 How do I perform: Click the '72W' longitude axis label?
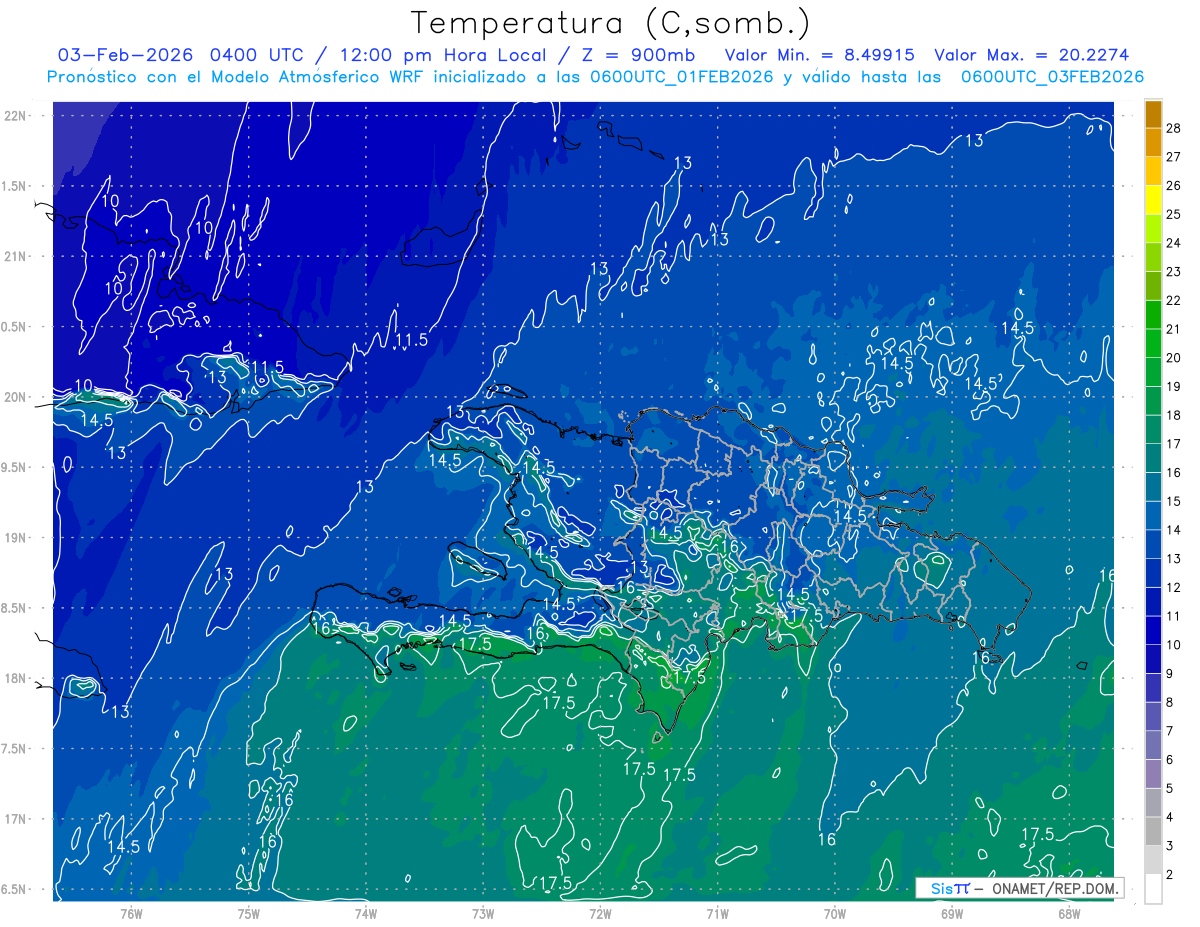(x=600, y=914)
